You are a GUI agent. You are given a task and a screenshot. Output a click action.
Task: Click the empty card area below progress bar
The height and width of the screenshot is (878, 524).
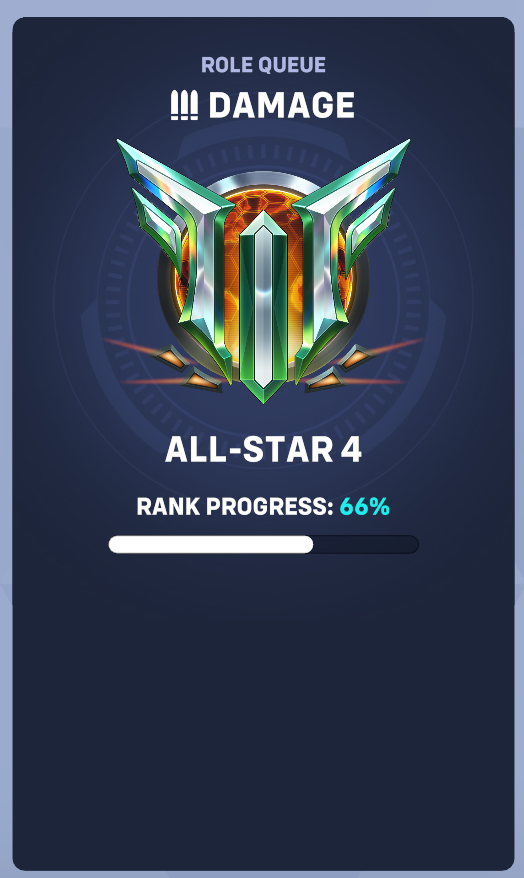[263, 711]
